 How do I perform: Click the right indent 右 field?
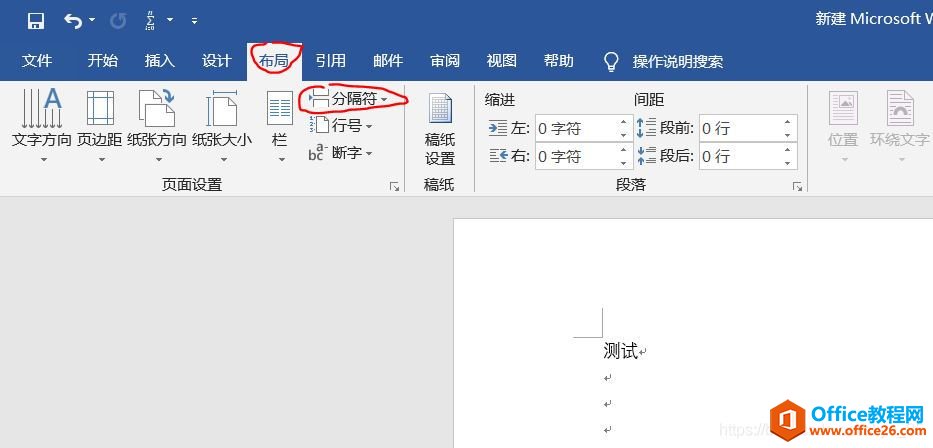coord(575,156)
